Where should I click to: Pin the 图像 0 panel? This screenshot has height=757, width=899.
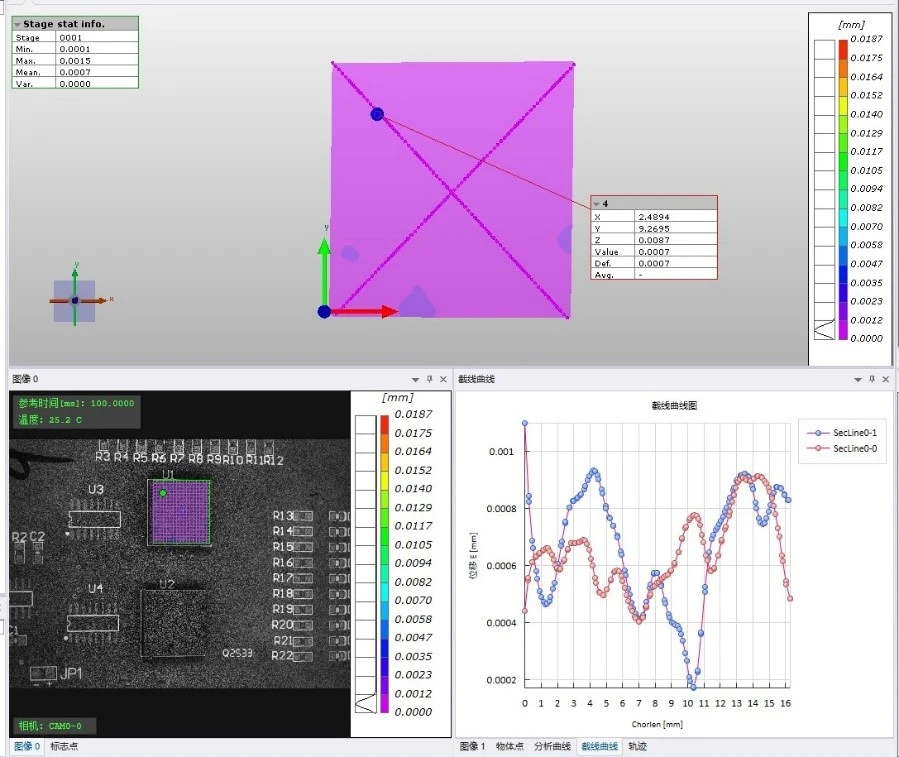click(x=429, y=379)
